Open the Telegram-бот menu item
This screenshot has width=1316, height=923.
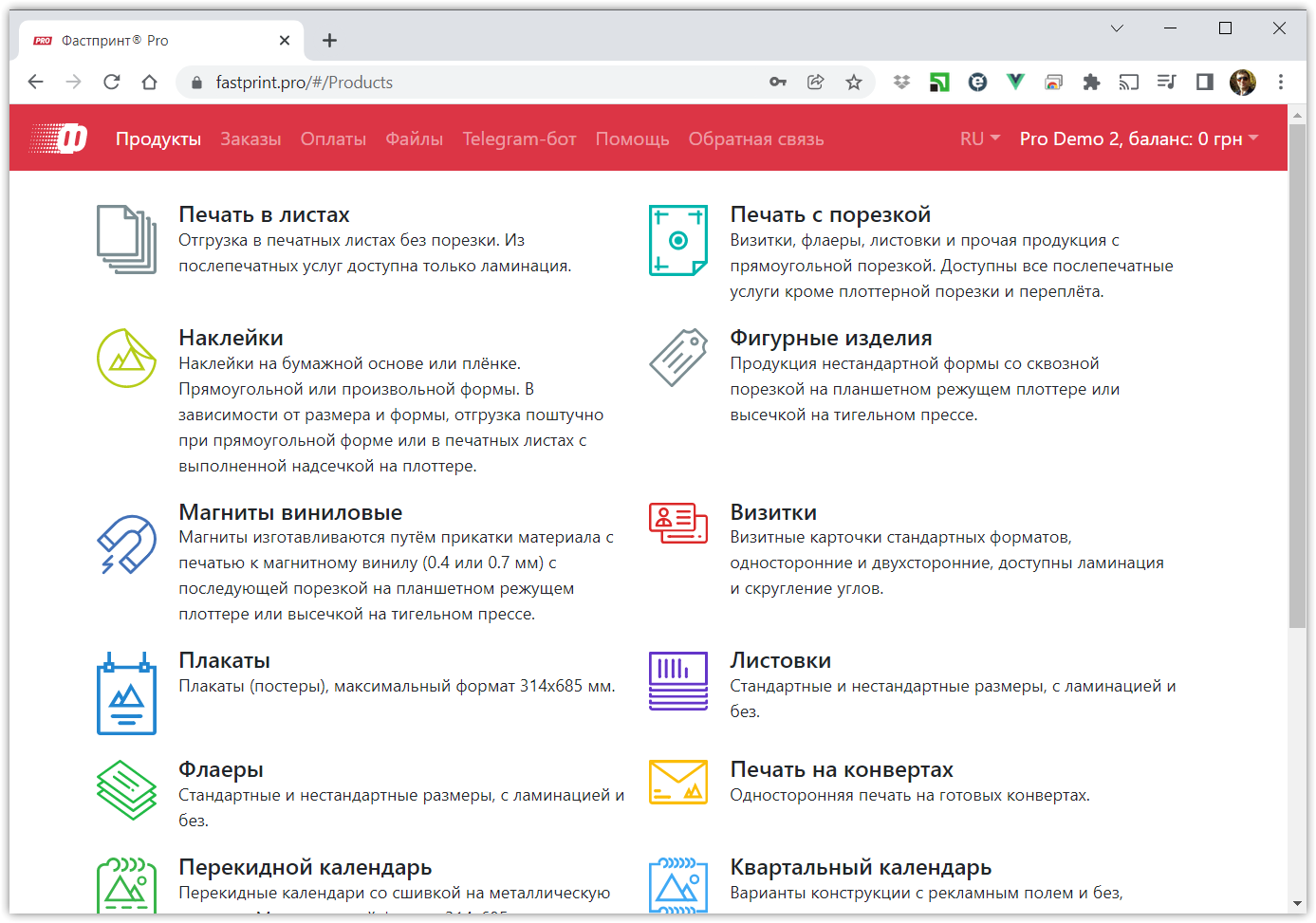(x=519, y=138)
